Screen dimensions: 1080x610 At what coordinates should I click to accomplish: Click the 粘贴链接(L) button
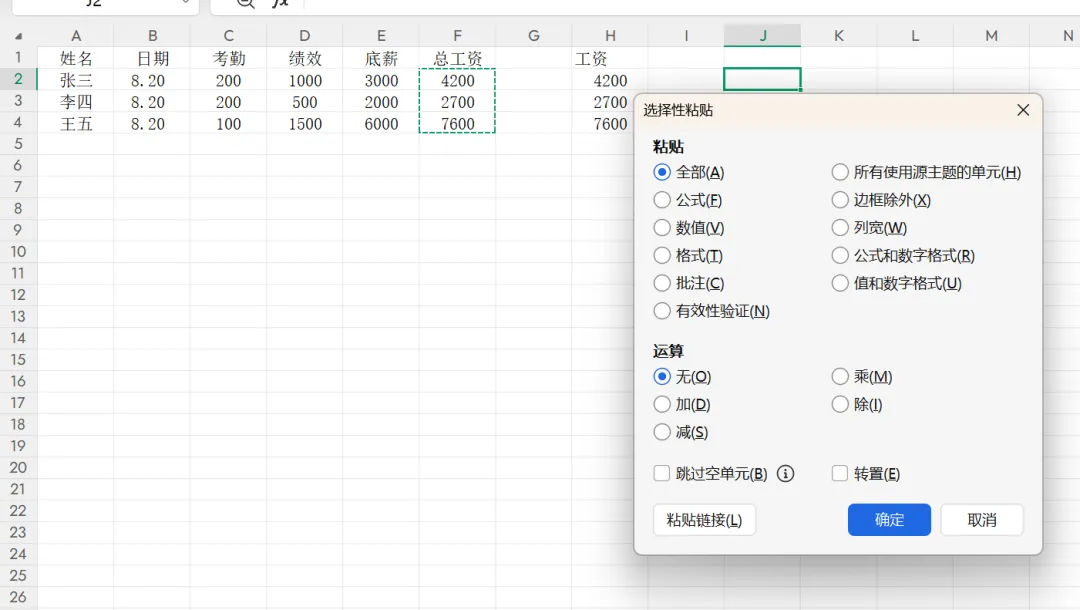[704, 520]
